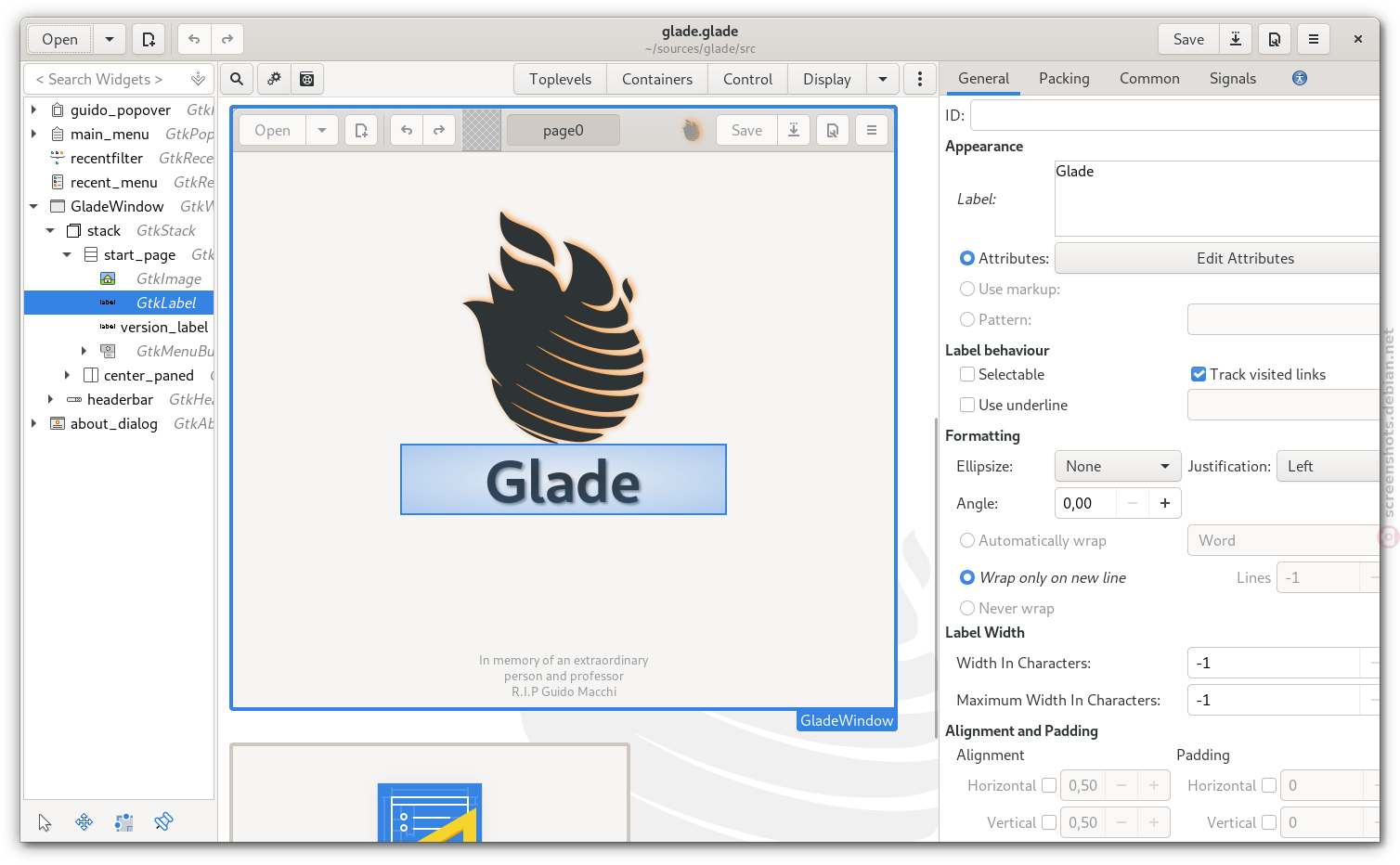Select the margin edit mode tool

[x=123, y=822]
